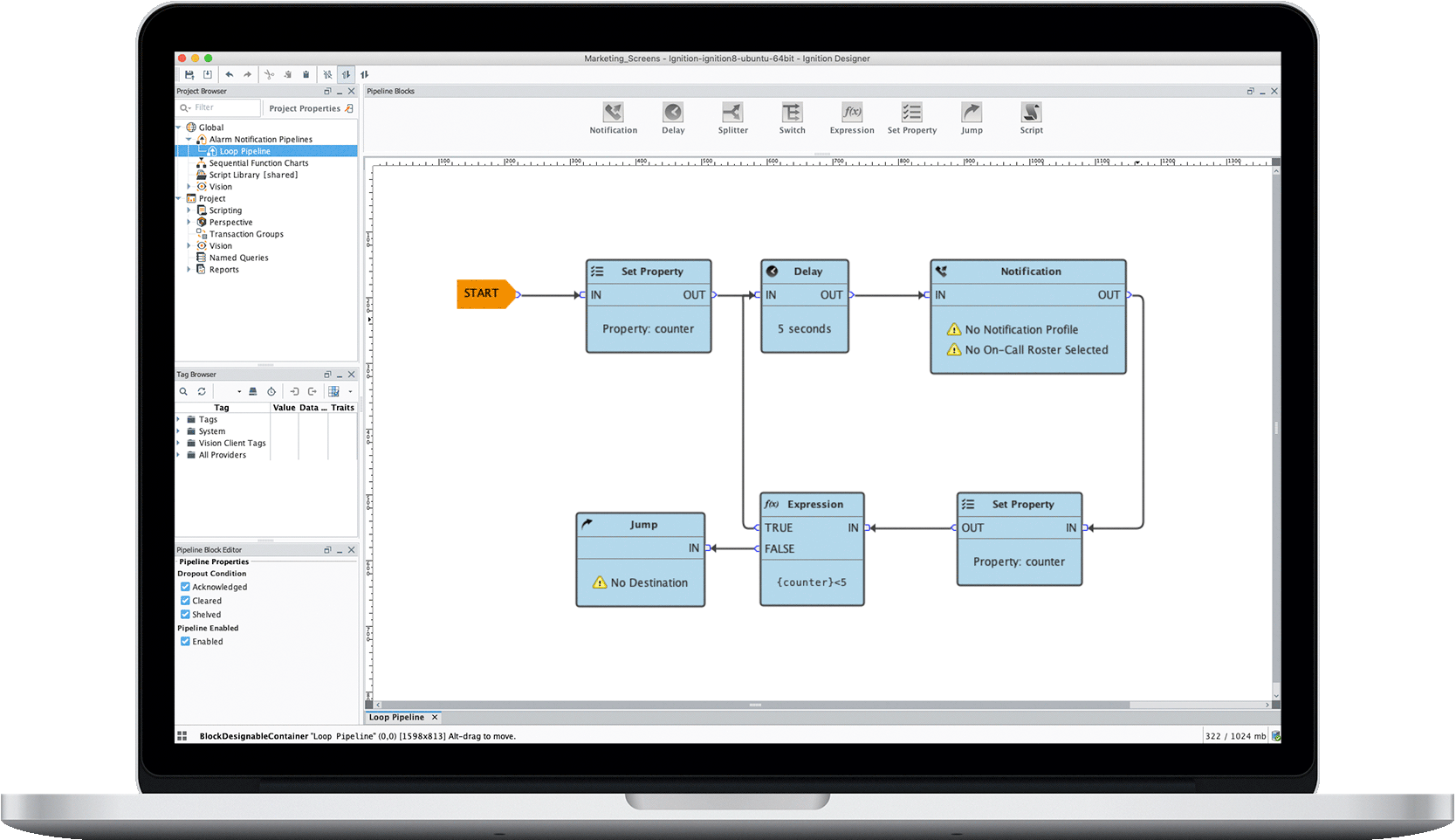This screenshot has width=1456, height=840.
Task: Expand the Perspective node arrow
Action: coord(189,223)
